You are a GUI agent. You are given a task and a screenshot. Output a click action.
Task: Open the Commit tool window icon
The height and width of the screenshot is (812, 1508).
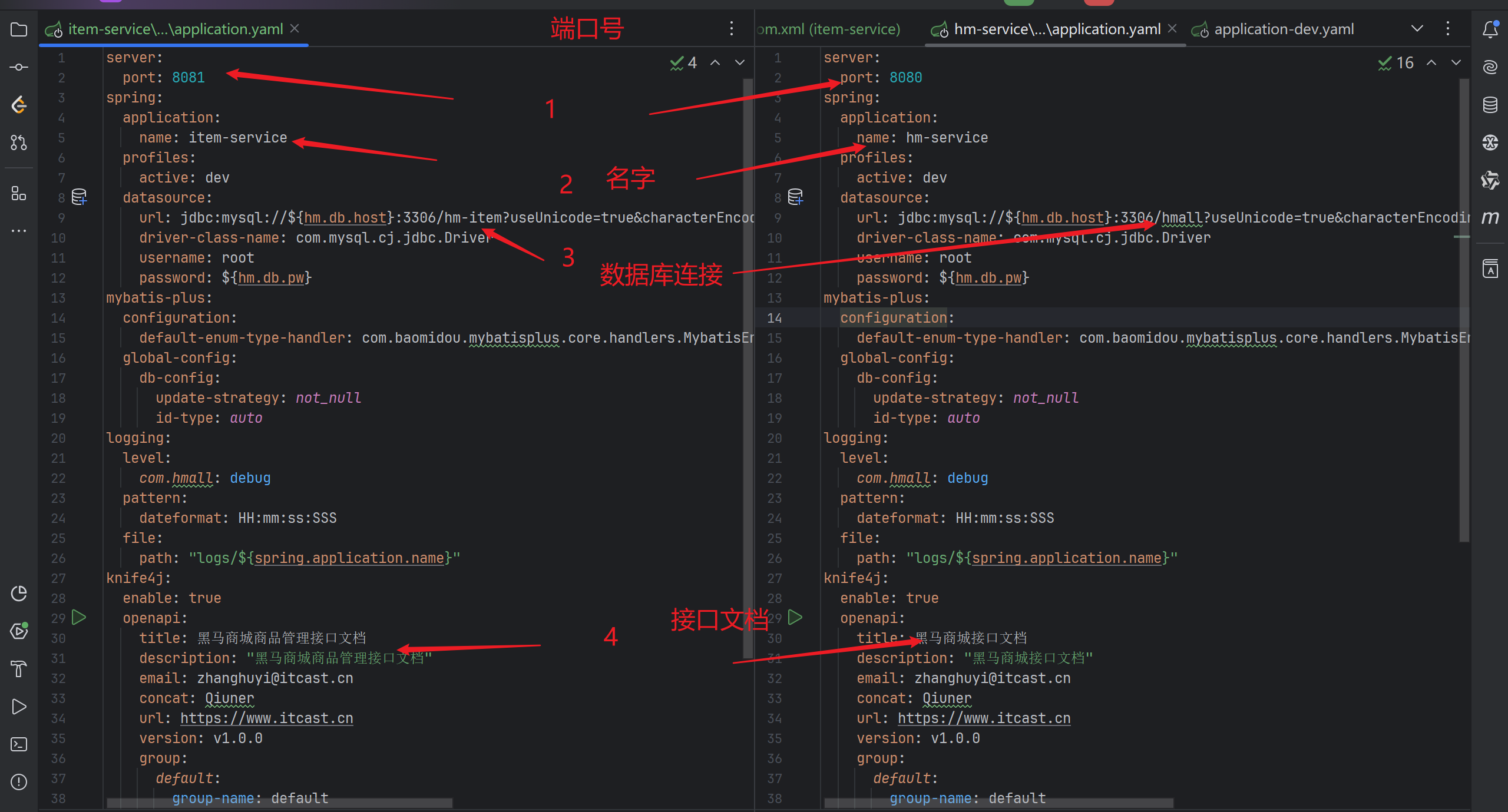(19, 67)
